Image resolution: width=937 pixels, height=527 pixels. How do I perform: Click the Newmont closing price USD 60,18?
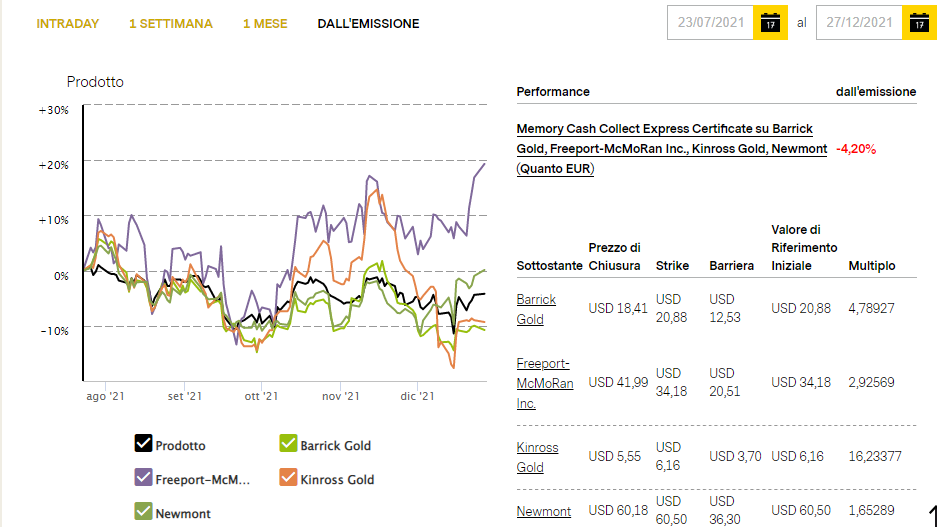(x=618, y=510)
